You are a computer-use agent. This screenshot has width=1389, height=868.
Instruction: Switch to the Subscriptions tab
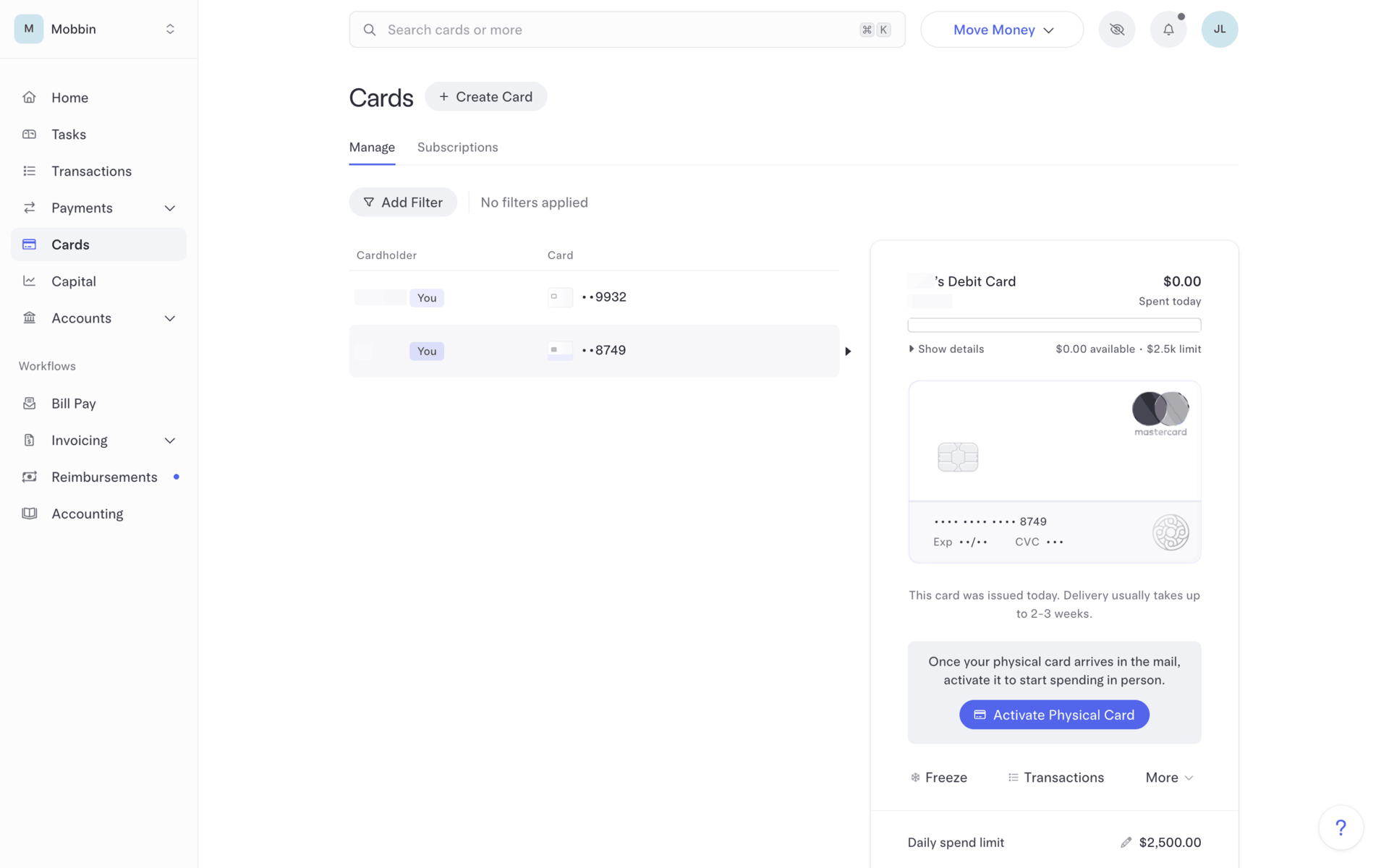pyautogui.click(x=458, y=148)
